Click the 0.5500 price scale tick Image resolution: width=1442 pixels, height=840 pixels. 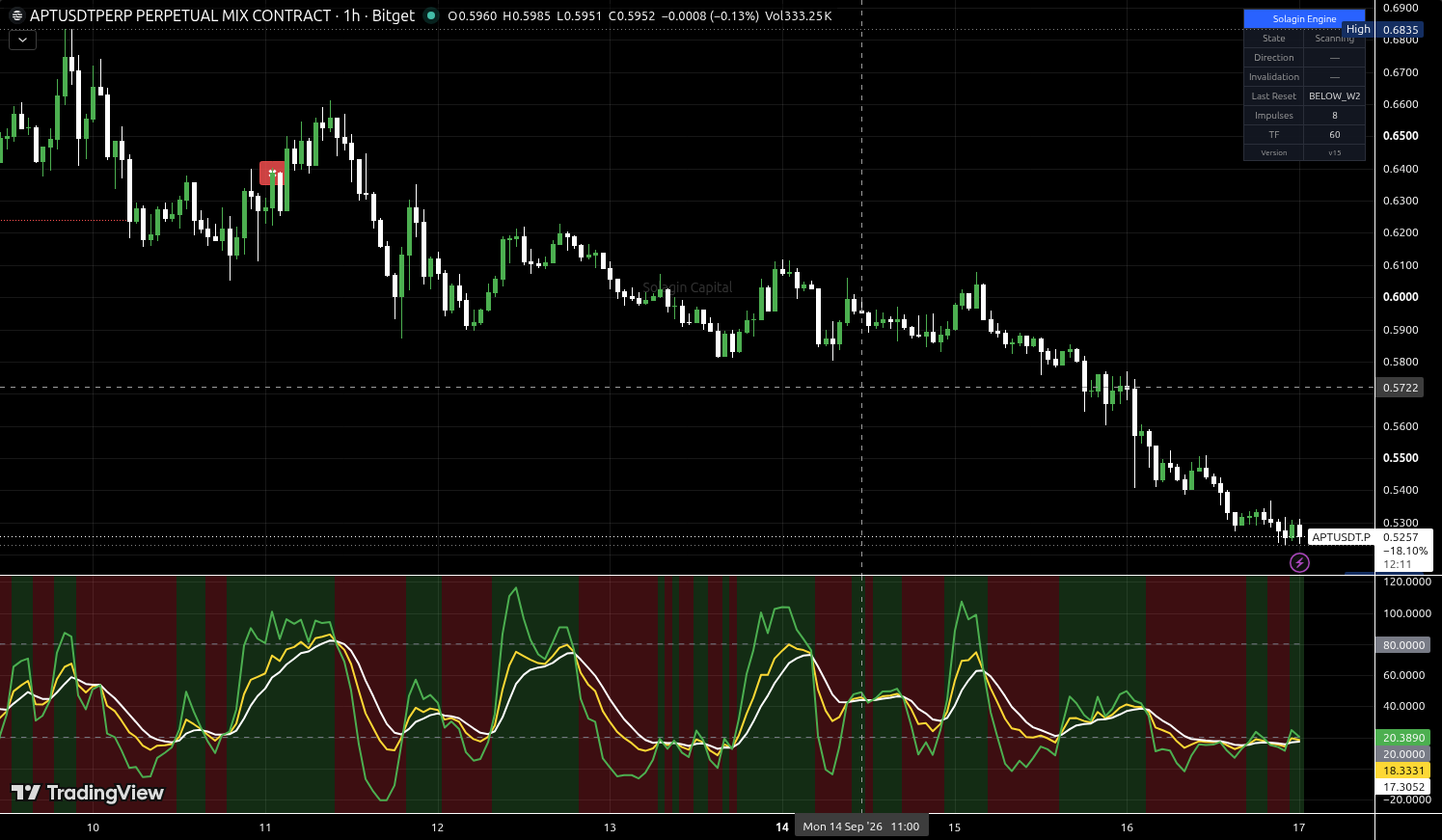1401,458
